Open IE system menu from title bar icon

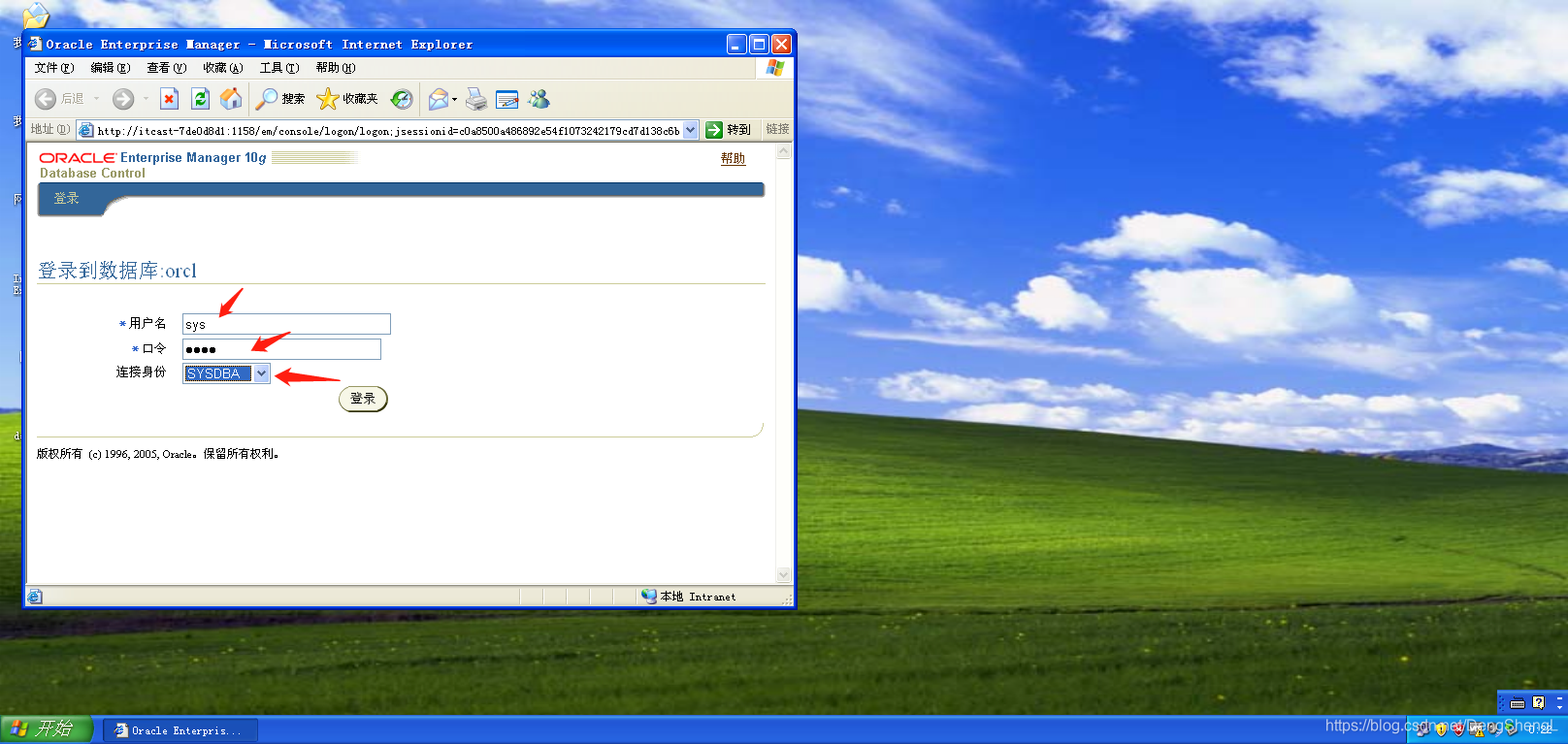click(35, 44)
